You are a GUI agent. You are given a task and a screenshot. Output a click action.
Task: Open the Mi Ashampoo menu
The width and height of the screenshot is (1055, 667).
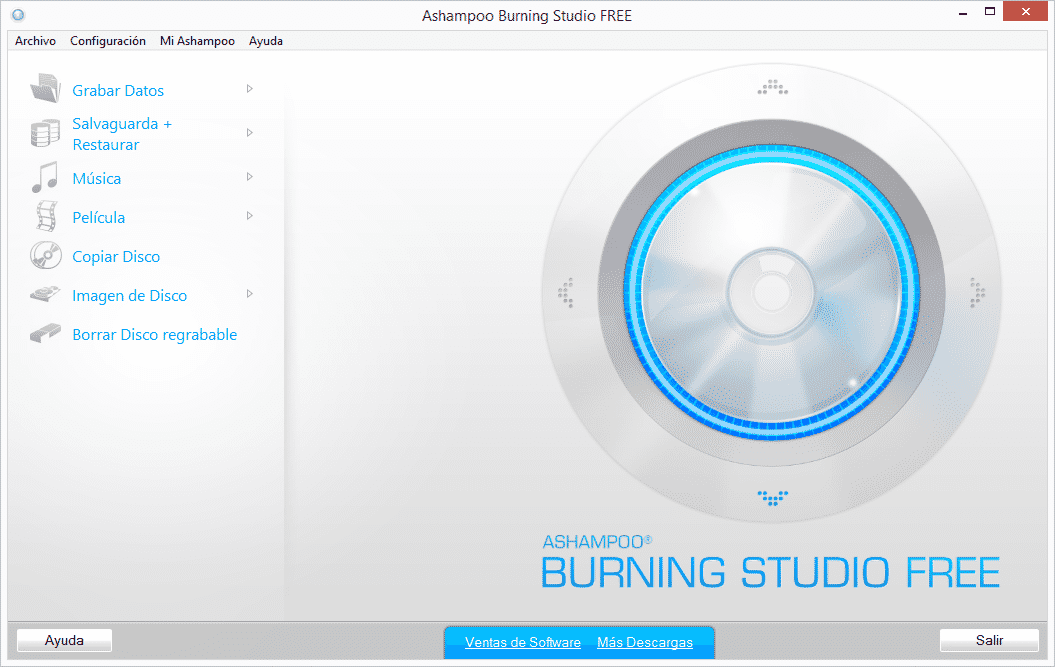point(197,41)
